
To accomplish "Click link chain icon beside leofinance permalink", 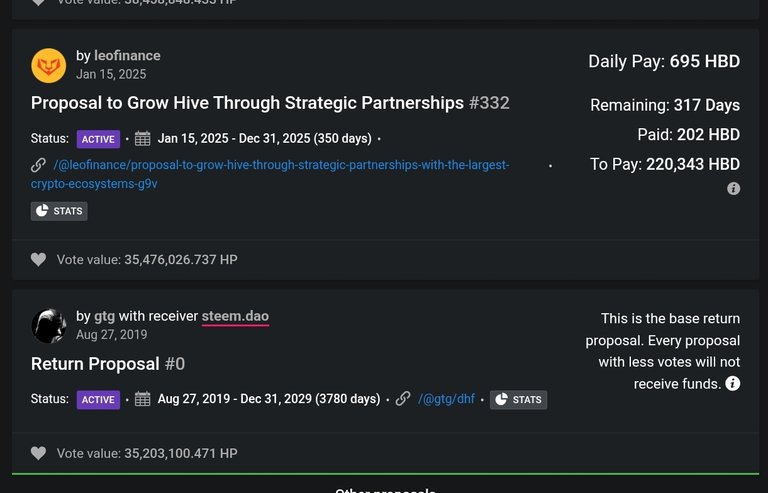I will coord(38,165).
